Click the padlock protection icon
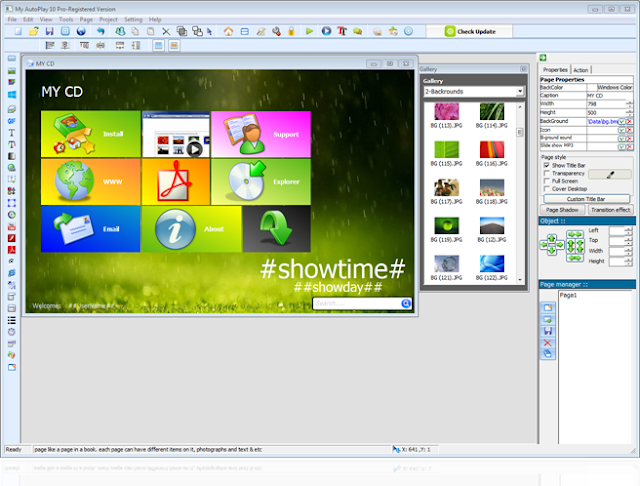This screenshot has width=640, height=486. pos(291,31)
